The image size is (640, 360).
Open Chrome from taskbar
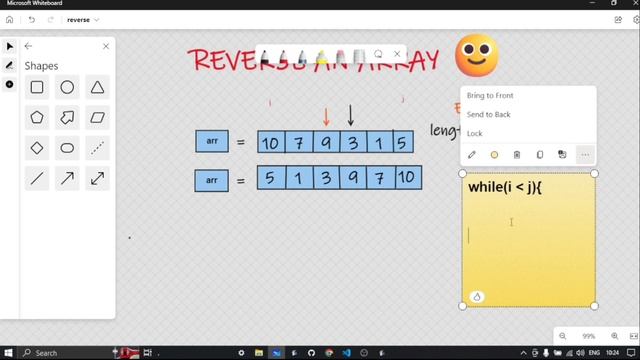[x=329, y=353]
